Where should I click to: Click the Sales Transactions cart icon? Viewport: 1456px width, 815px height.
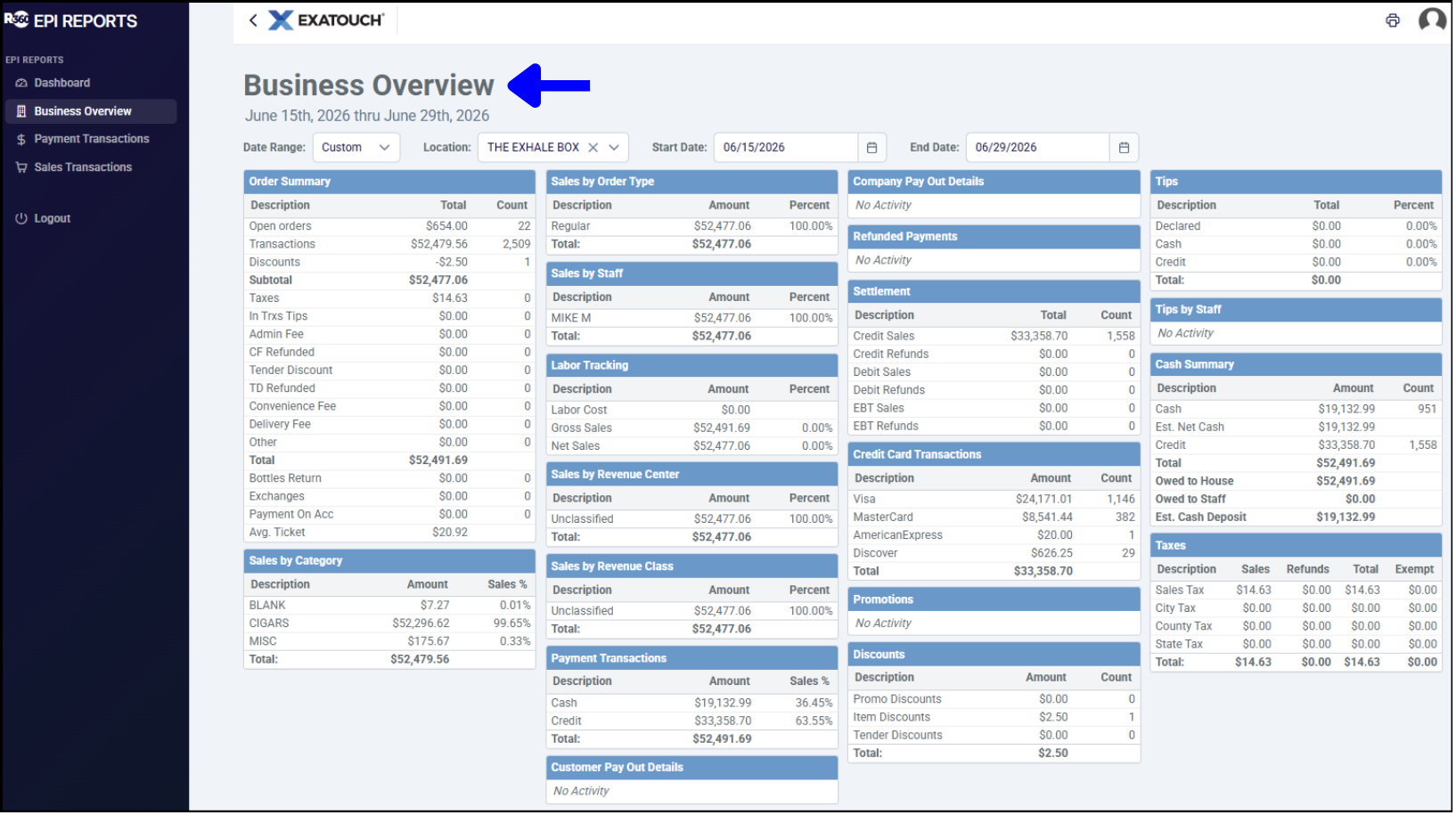click(21, 167)
